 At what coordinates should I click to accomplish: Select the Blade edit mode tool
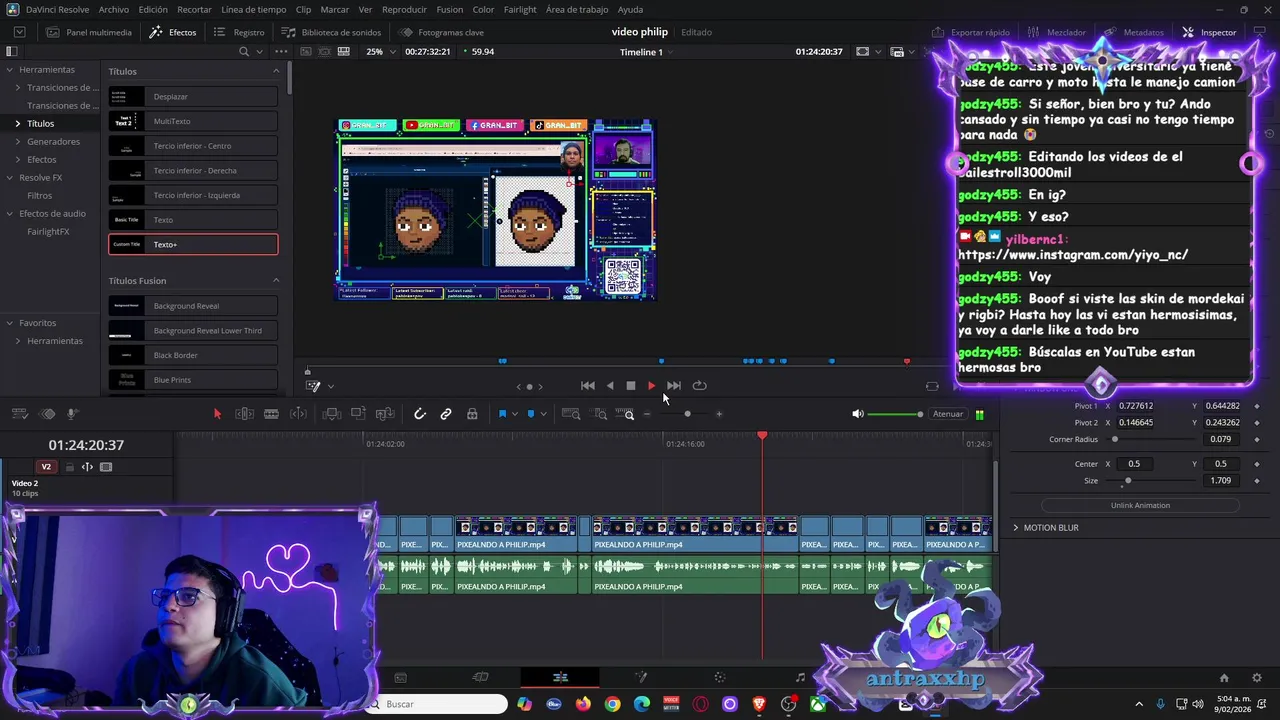[271, 414]
